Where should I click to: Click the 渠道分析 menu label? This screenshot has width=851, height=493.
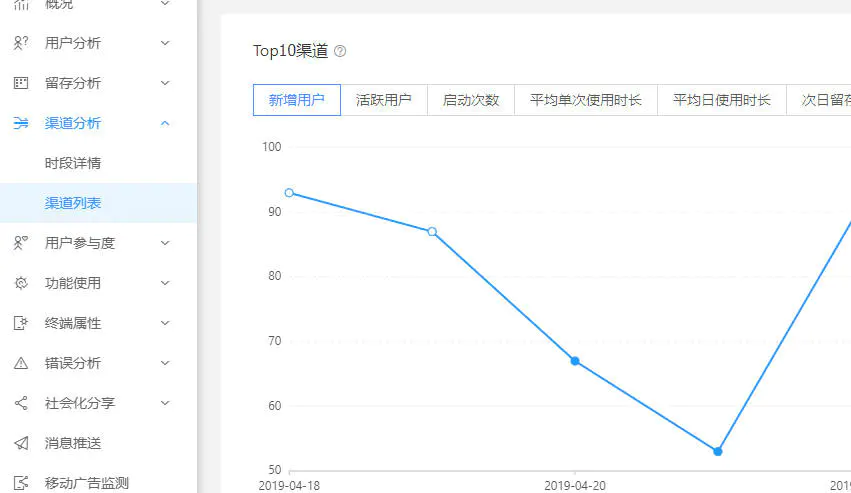pos(73,123)
